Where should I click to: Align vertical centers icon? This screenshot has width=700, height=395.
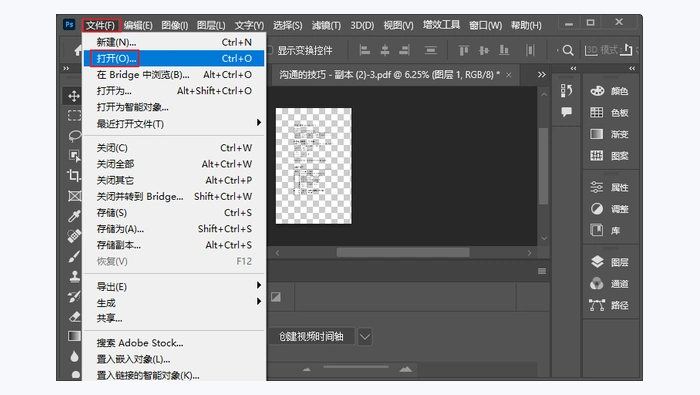pyautogui.click(x=484, y=50)
